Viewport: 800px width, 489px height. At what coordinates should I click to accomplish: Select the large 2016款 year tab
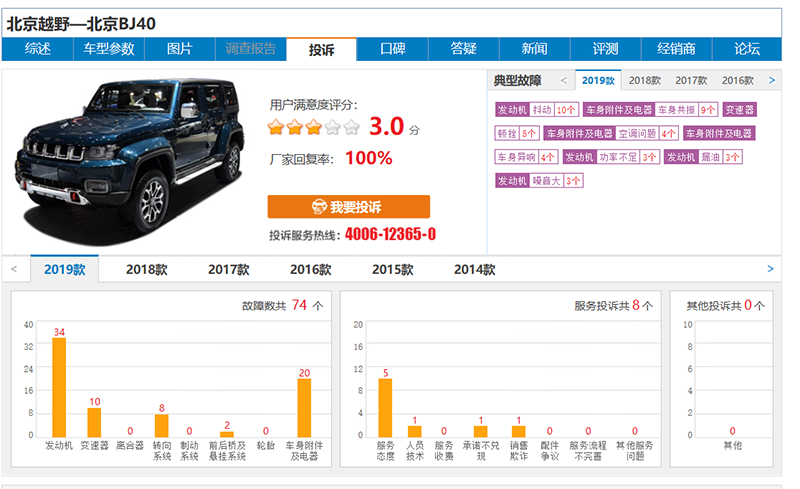311,269
